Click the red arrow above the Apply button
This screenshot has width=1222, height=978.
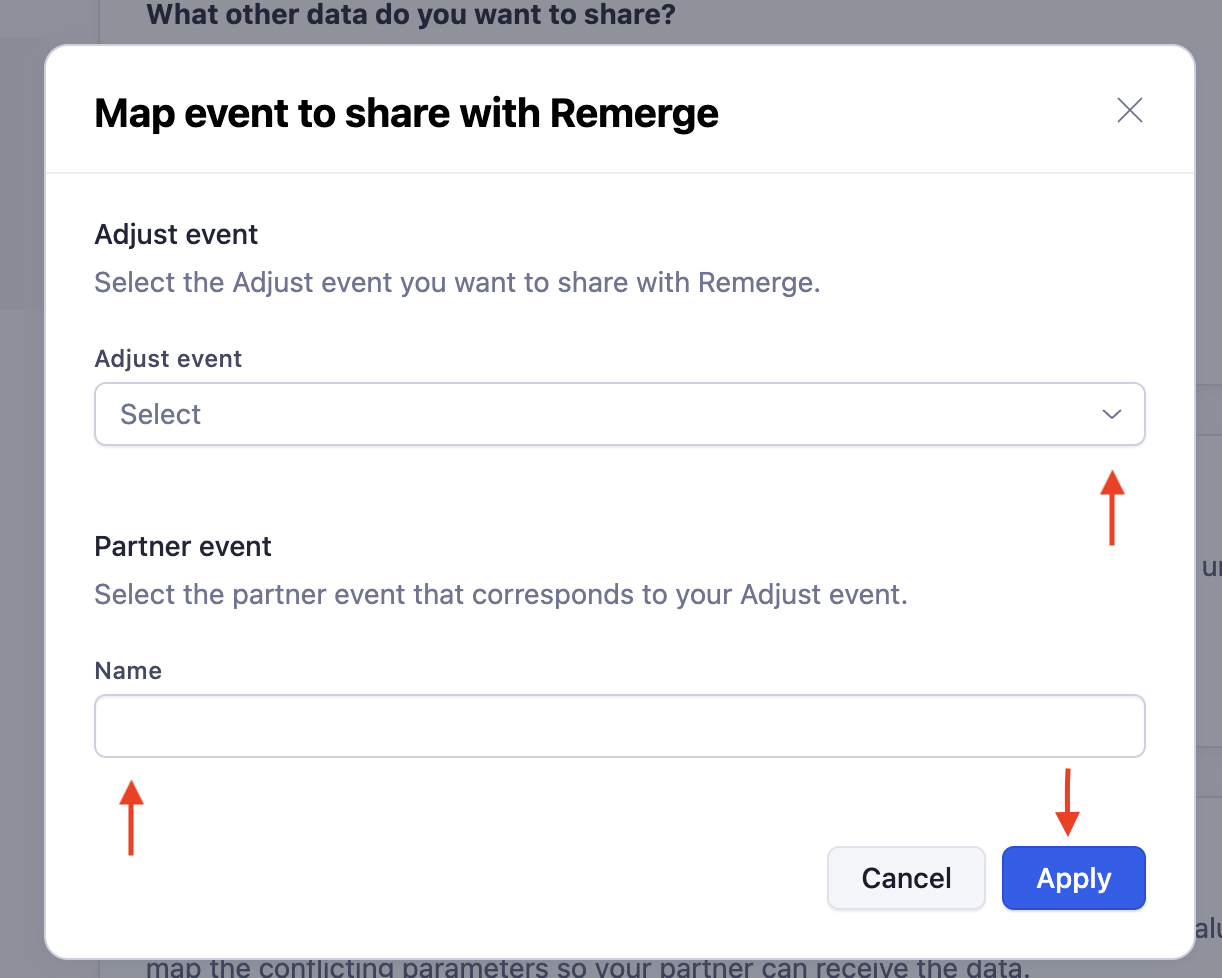pos(1068,802)
